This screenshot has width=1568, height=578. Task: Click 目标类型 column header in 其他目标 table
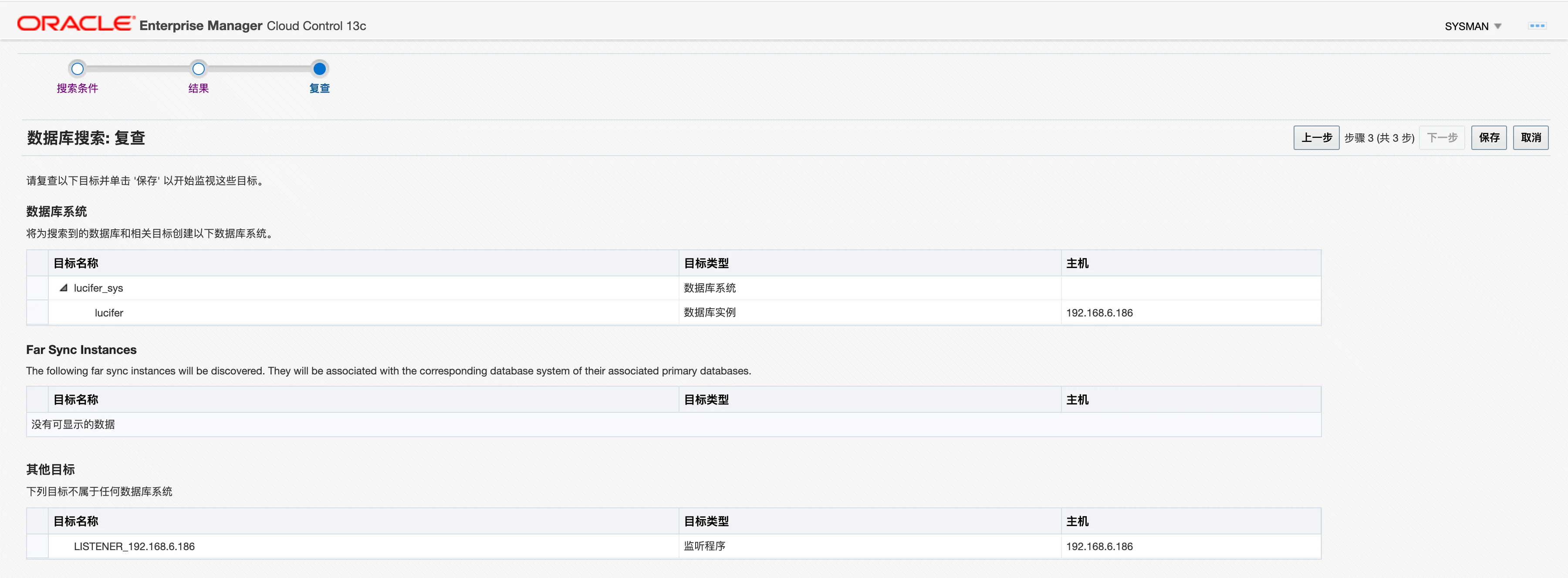706,521
